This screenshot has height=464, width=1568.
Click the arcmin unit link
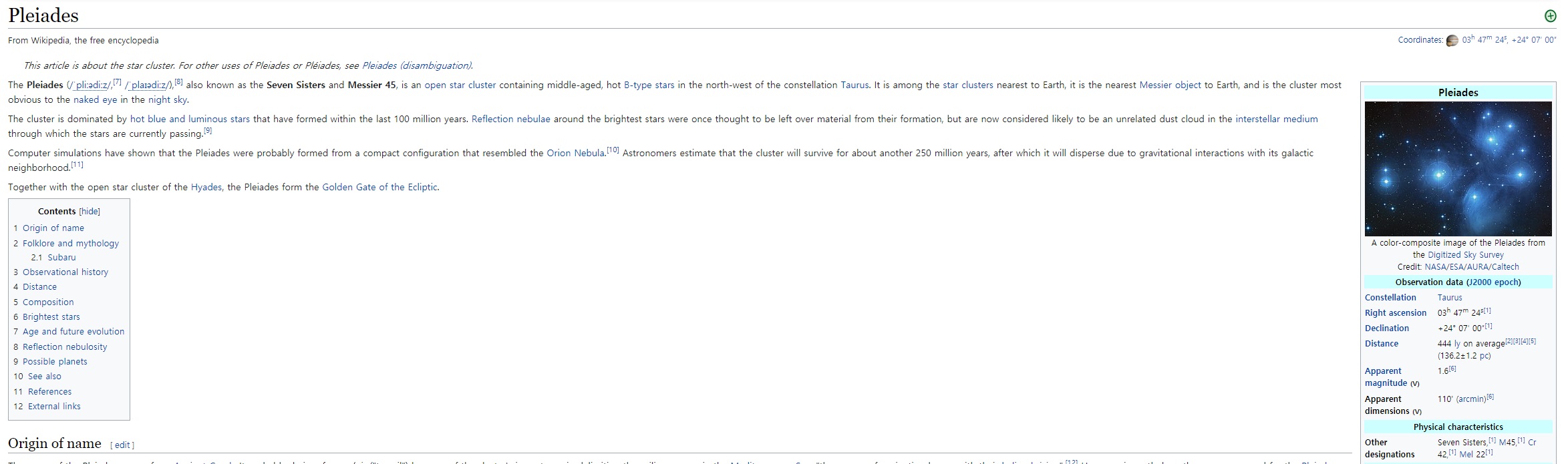pos(1471,399)
